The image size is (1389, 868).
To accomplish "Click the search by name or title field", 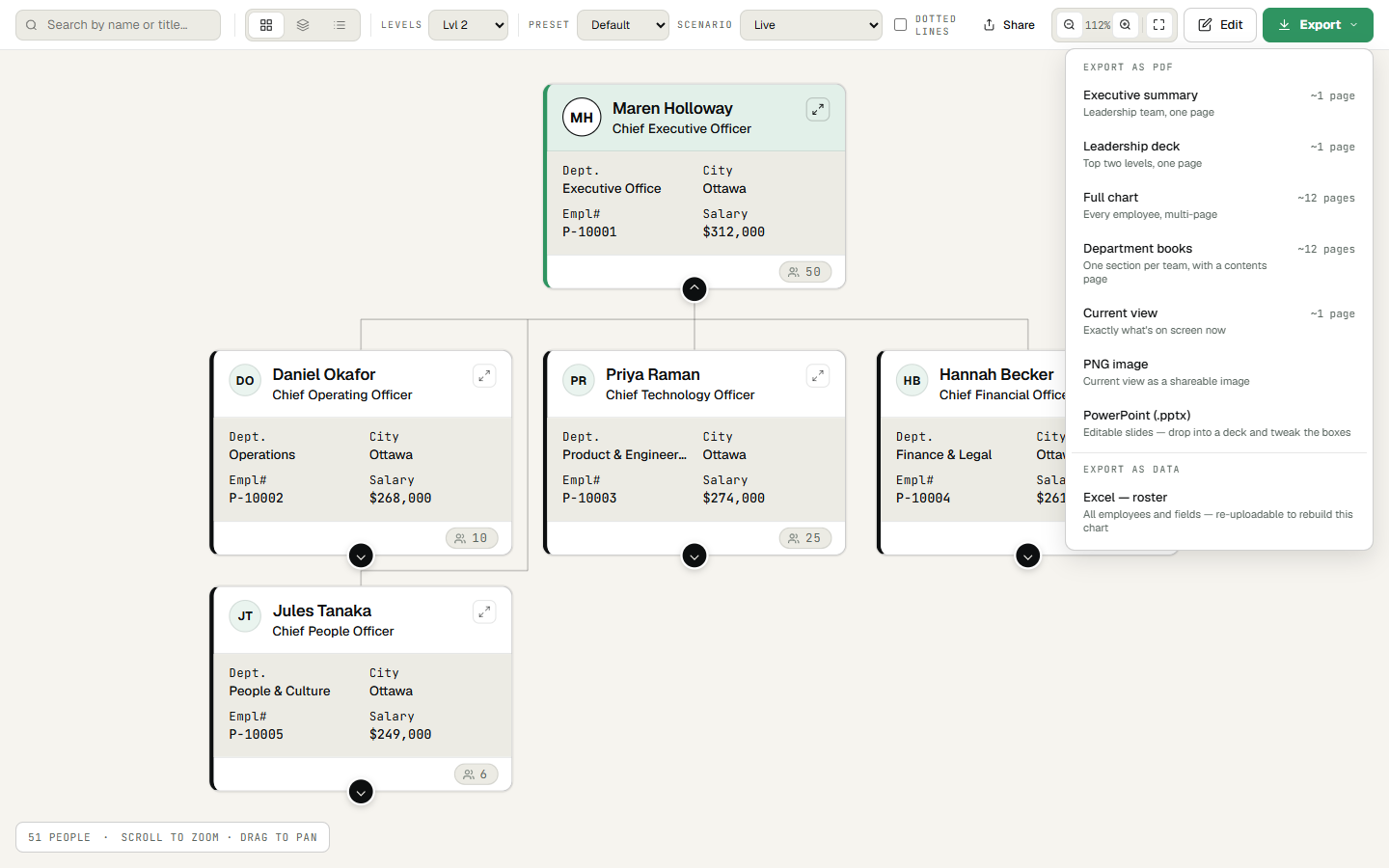I will [x=118, y=25].
